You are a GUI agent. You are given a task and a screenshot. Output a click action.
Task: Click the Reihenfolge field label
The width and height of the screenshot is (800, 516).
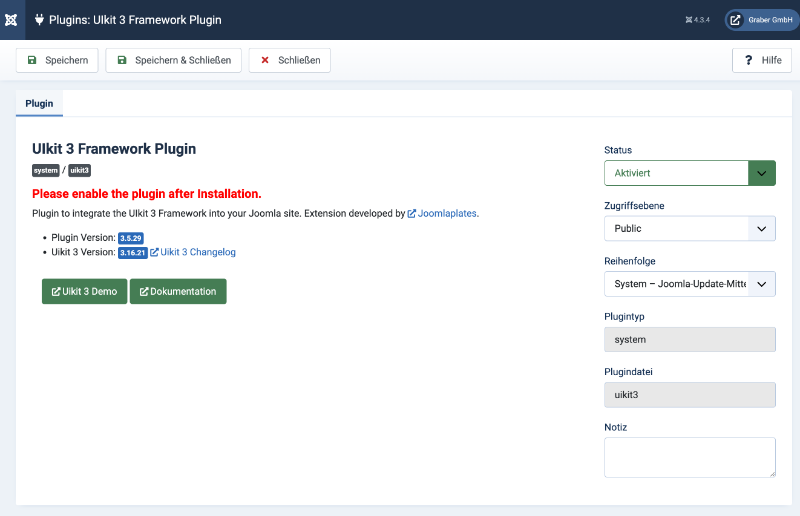630,261
